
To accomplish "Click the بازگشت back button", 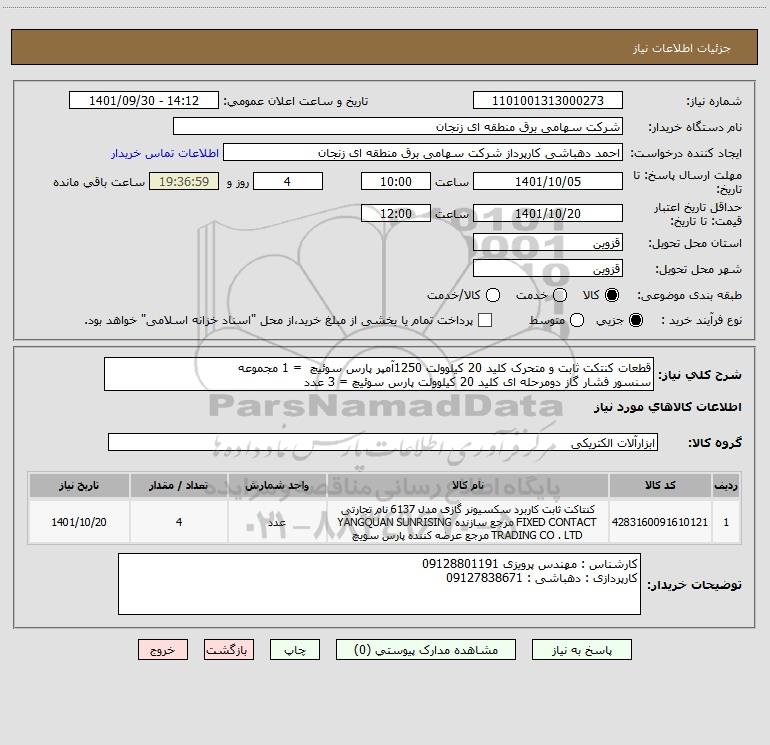I will 229,650.
